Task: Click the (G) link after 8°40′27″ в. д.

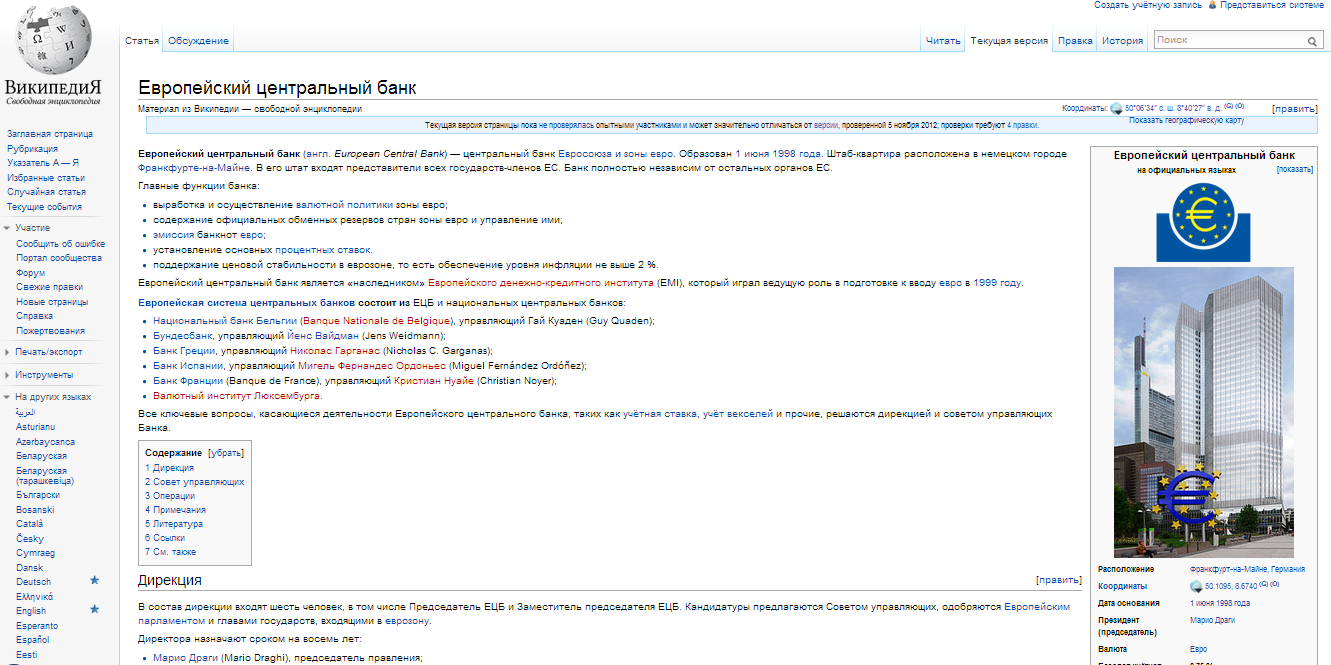Action: (1227, 106)
